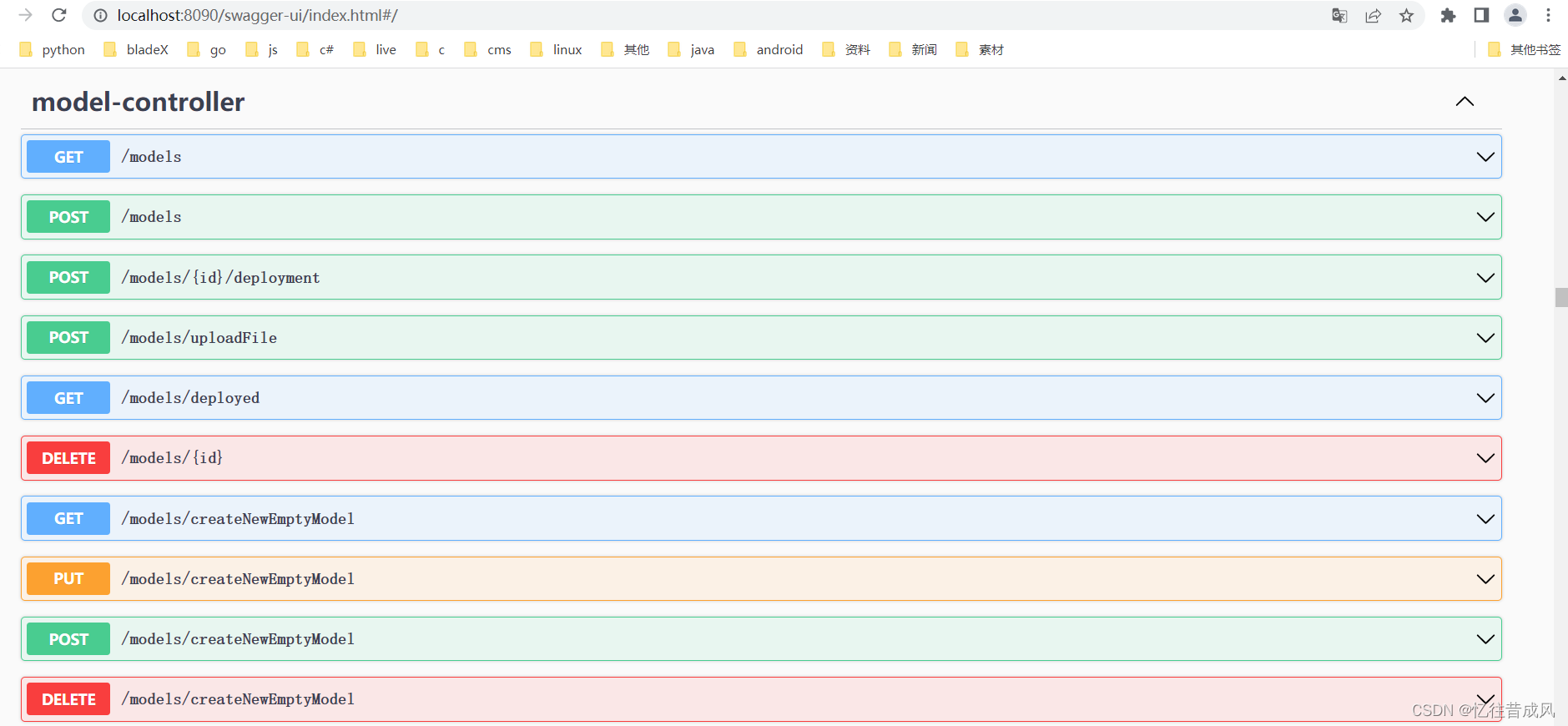Open the c bookmarks folder
This screenshot has height=726, width=1568.
click(431, 49)
